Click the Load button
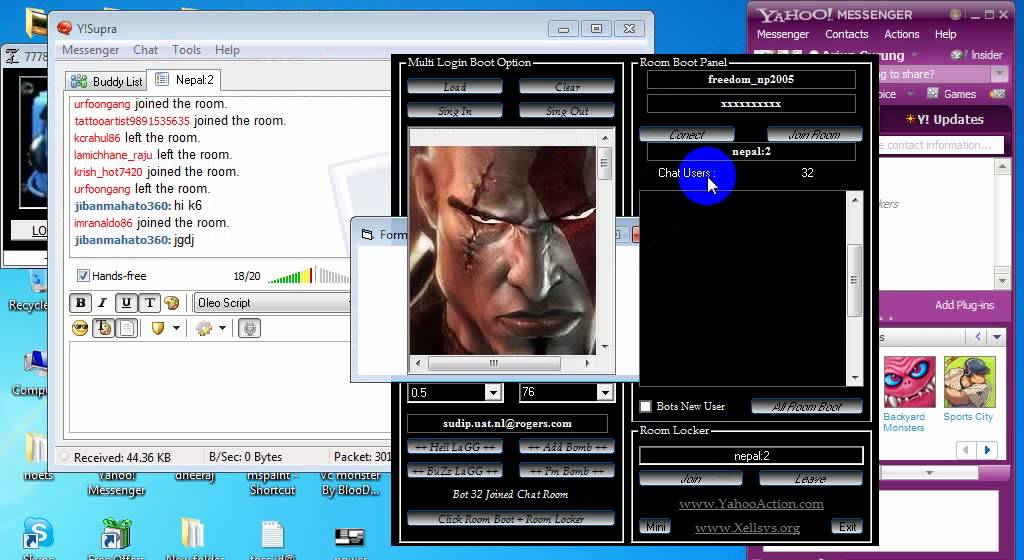1024x560 pixels. 455,87
